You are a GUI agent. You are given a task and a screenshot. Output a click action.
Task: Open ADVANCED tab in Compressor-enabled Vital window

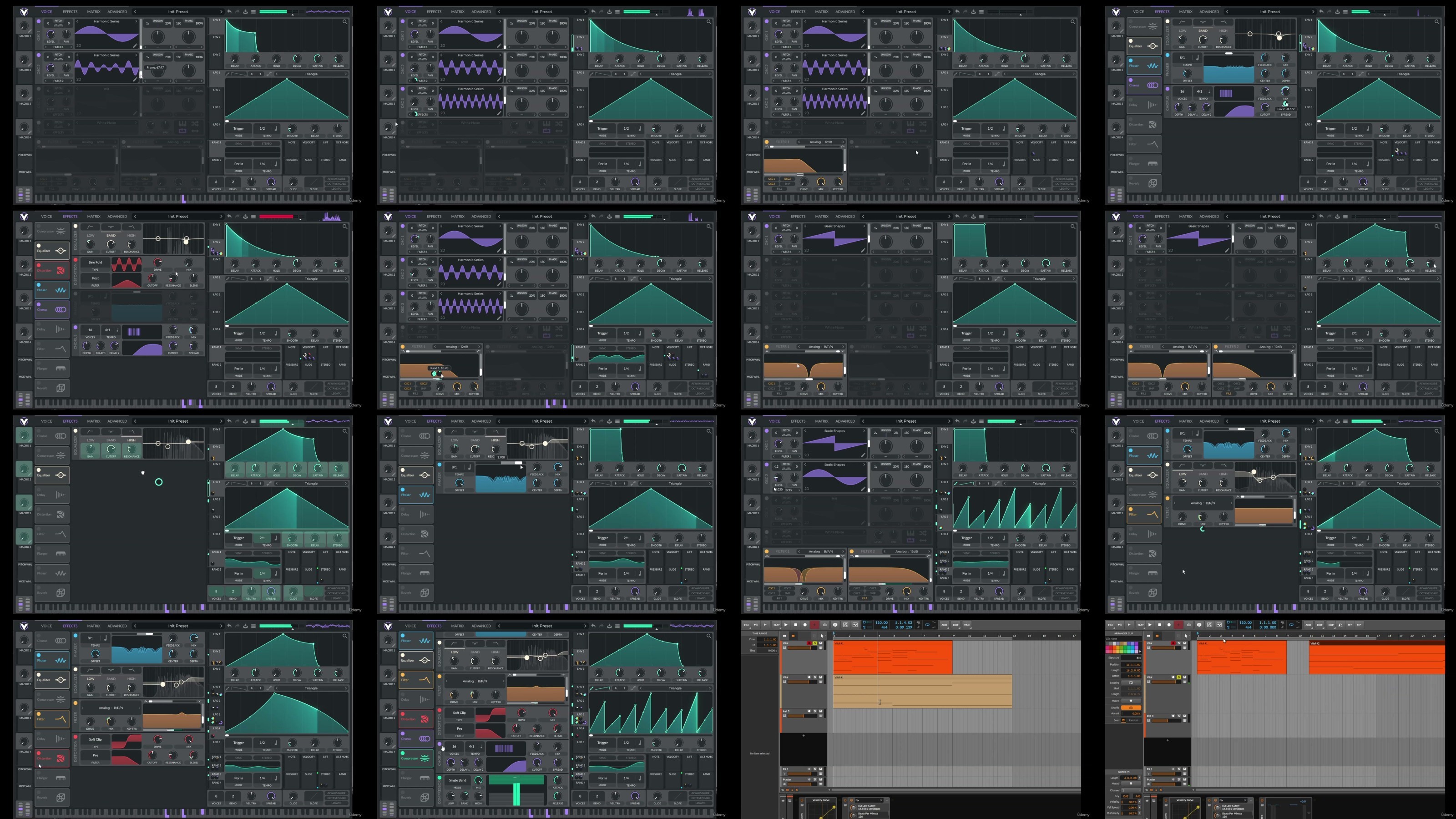[x=481, y=626]
